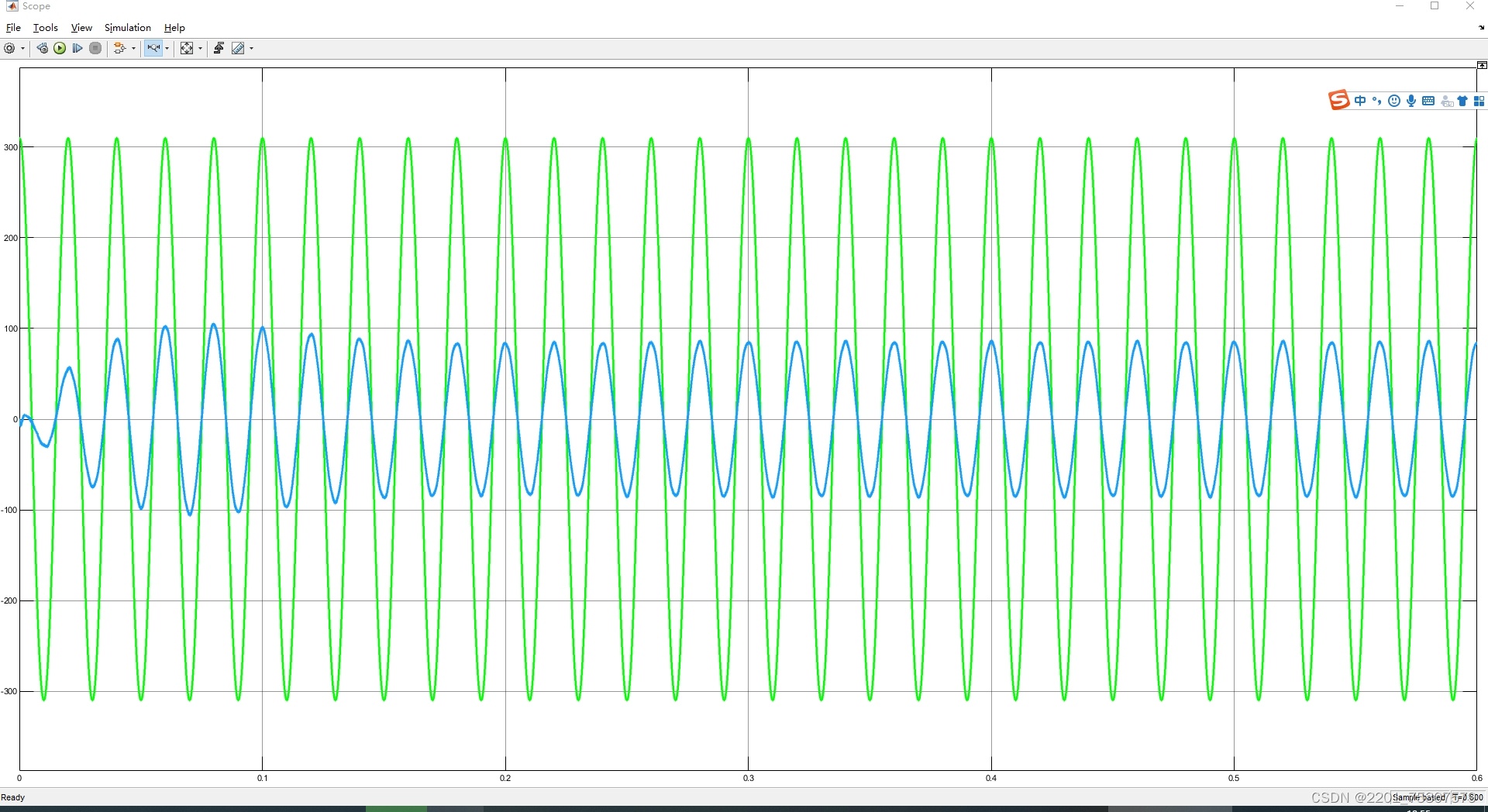Expand the configuration gear dropdown arrow
The height and width of the screenshot is (812, 1488).
(22, 48)
